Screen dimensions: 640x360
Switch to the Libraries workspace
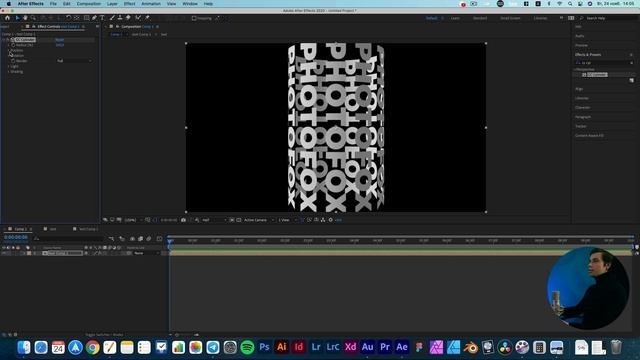540,18
